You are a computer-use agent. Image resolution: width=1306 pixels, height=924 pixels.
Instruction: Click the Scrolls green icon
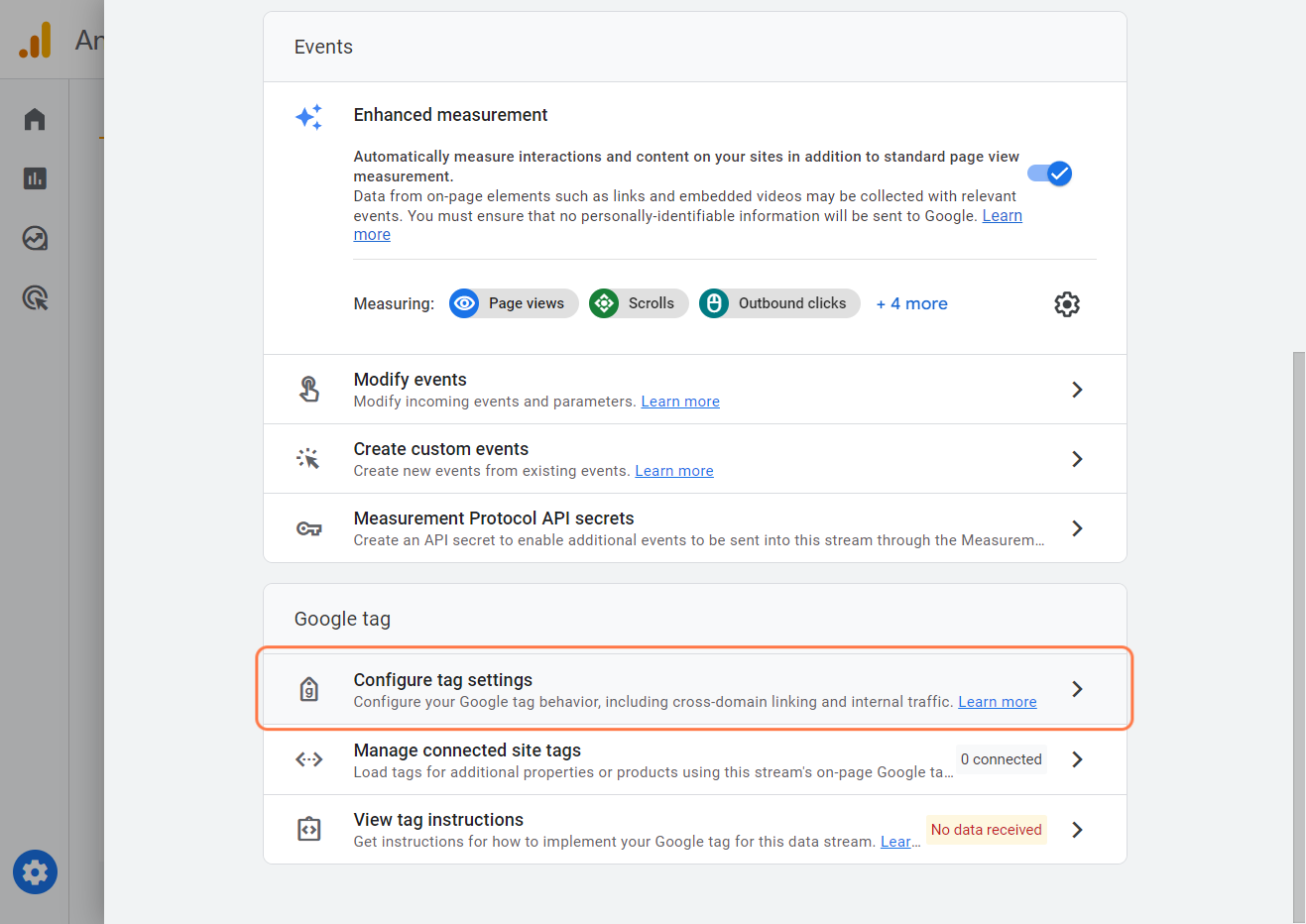point(604,303)
